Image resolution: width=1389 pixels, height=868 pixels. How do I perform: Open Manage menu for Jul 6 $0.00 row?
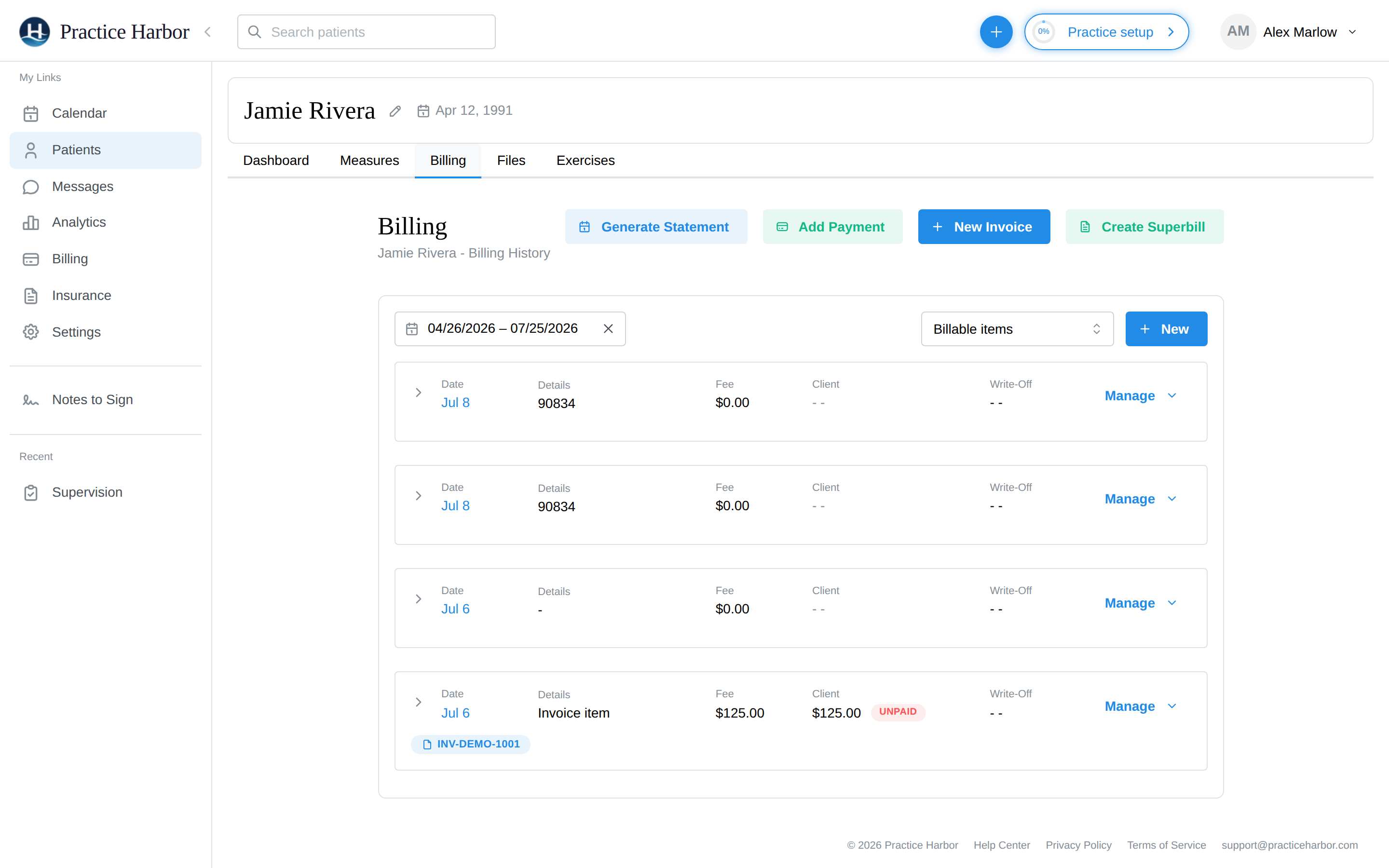[x=1141, y=603]
